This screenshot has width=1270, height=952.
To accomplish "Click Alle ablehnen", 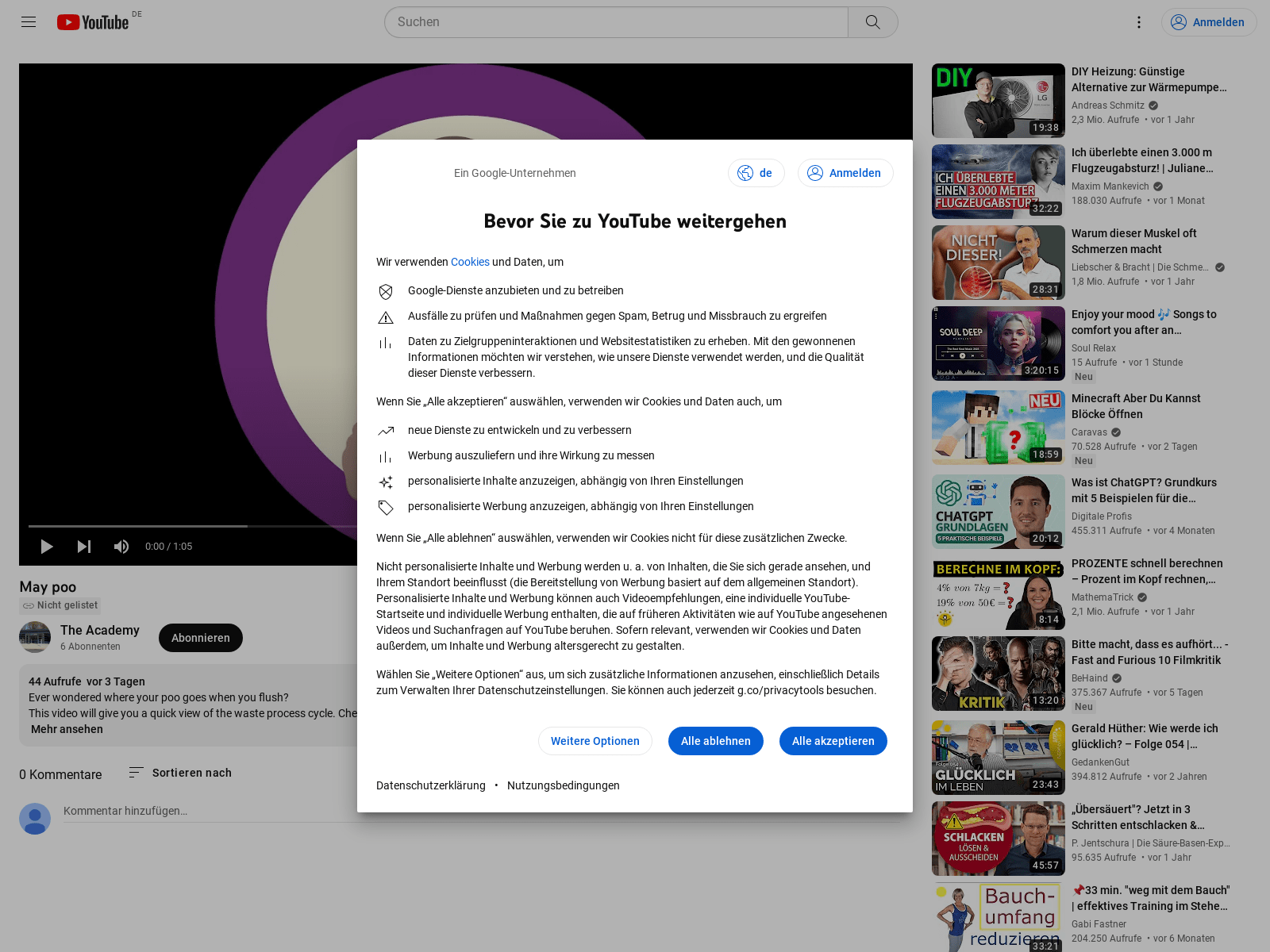I will 715,741.
